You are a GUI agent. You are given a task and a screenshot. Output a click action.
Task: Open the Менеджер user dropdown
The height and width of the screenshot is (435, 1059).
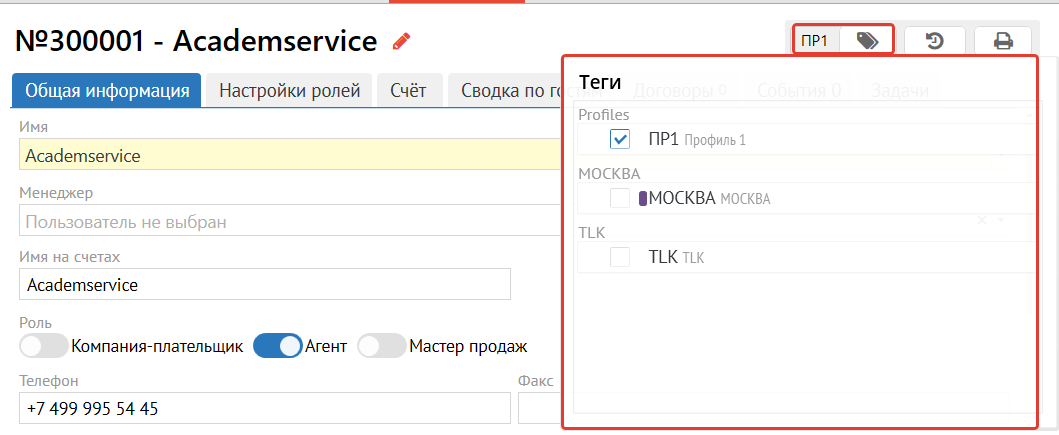click(290, 222)
